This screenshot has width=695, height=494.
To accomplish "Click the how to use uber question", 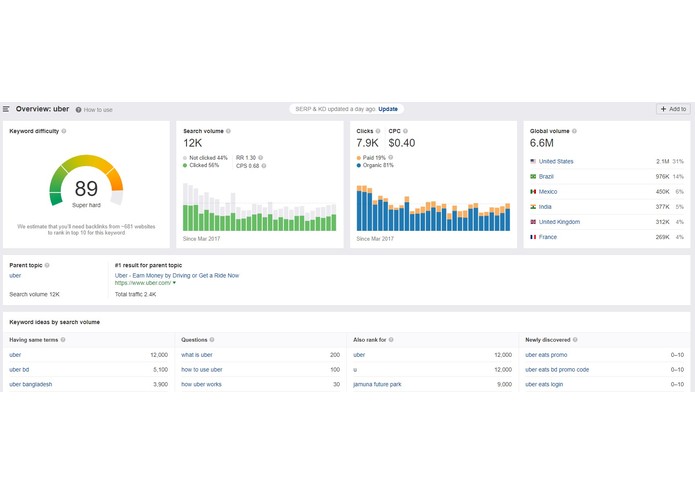I will (202, 370).
